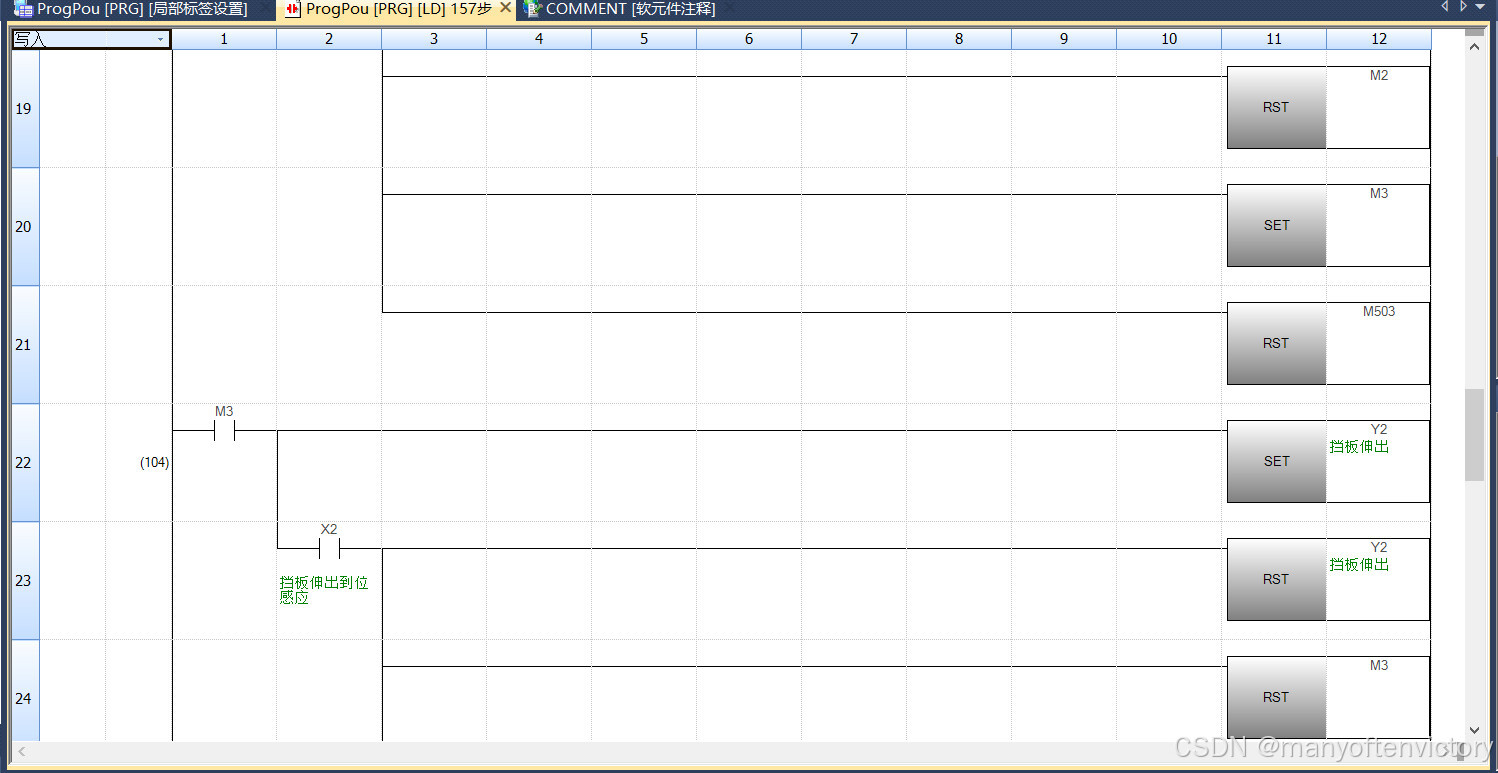Click the 挡板伸出到位感应 comment under X2
Viewport: 1498px width, 773px height.
[x=324, y=590]
